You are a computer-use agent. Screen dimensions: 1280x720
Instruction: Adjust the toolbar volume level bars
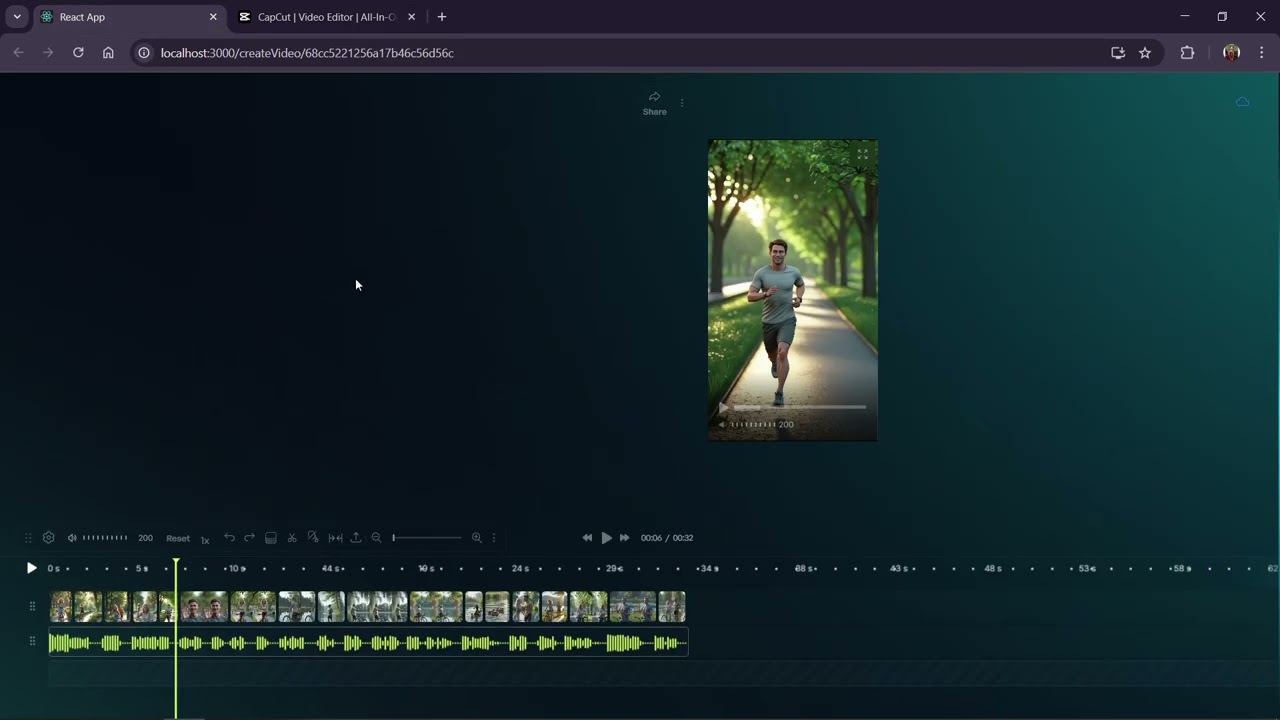tap(105, 538)
